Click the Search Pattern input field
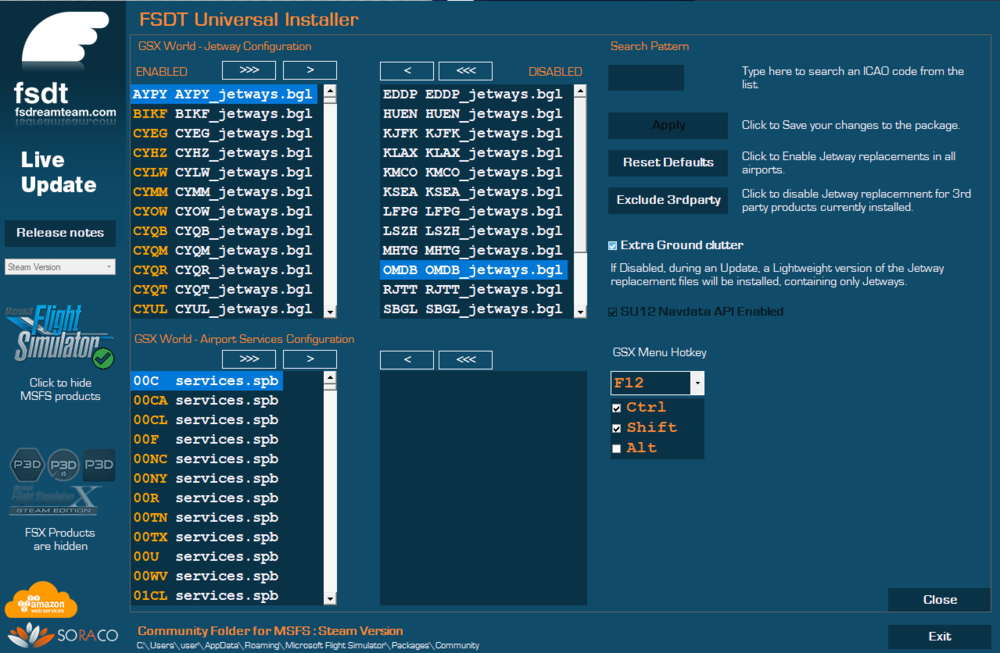This screenshot has height=653, width=1000. coord(645,76)
